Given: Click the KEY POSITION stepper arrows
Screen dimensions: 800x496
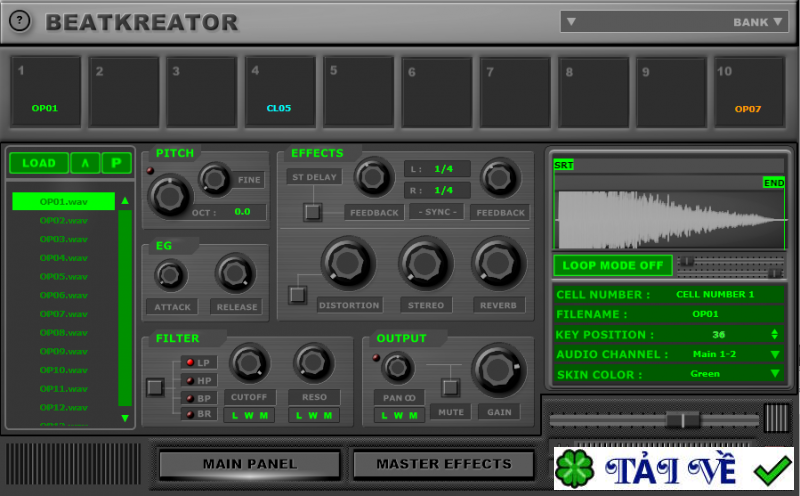Looking at the screenshot, I should tap(774, 334).
